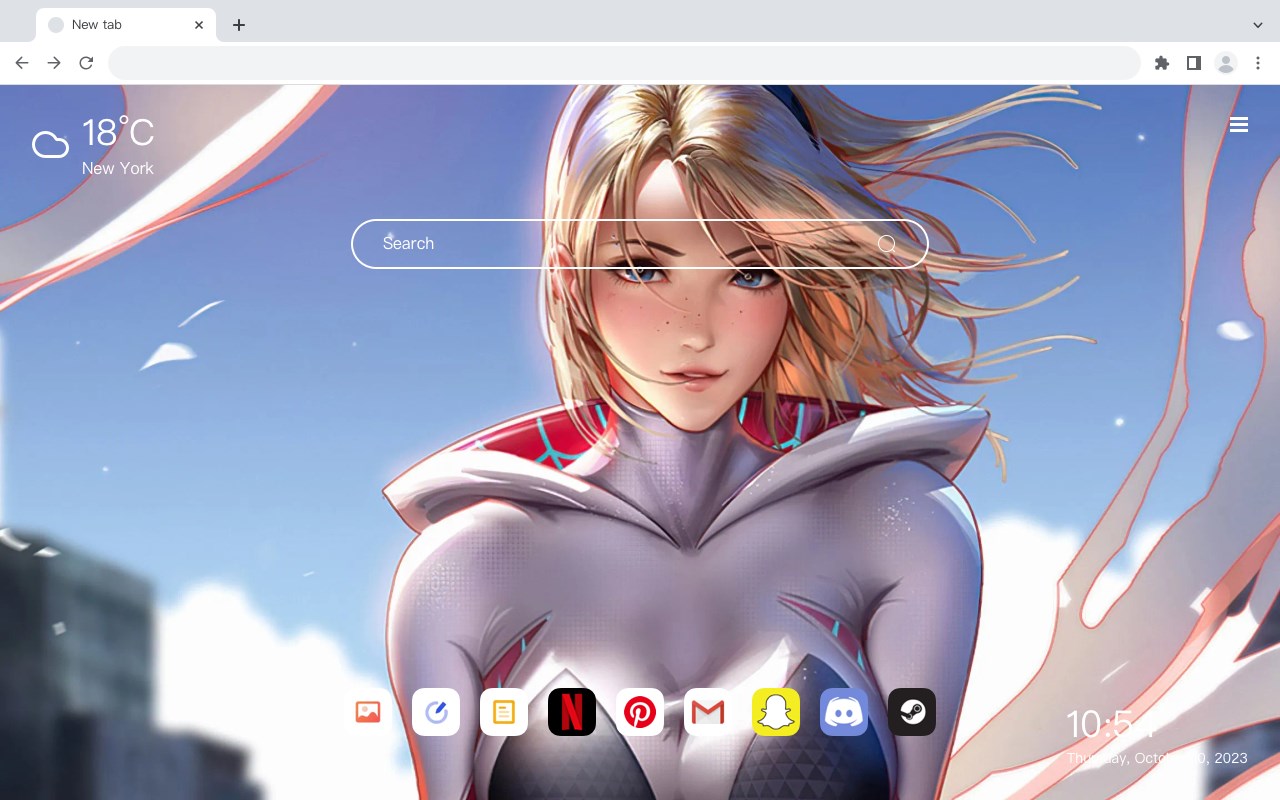1280x800 pixels.
Task: Click the clock time display
Action: [1110, 724]
